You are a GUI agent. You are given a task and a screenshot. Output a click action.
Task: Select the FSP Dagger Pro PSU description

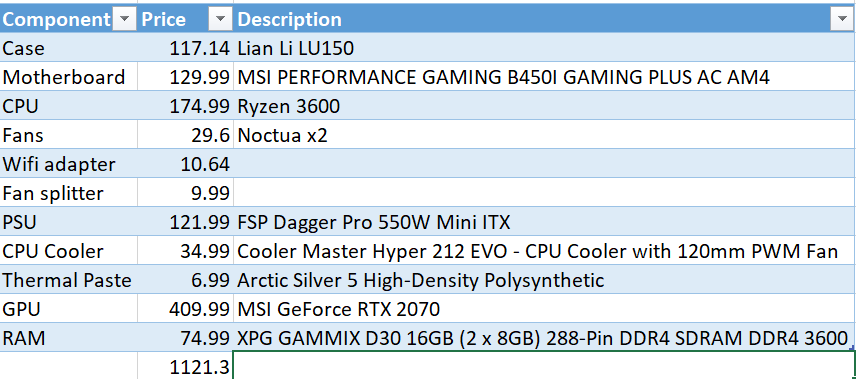545,222
